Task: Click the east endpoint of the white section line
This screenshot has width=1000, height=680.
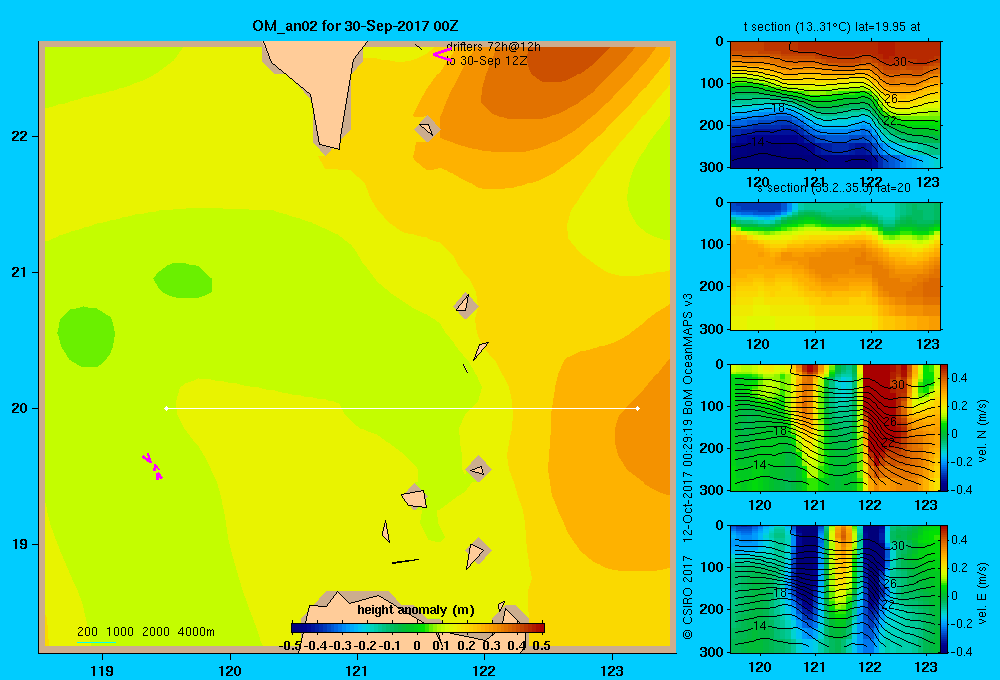Action: (x=637, y=408)
